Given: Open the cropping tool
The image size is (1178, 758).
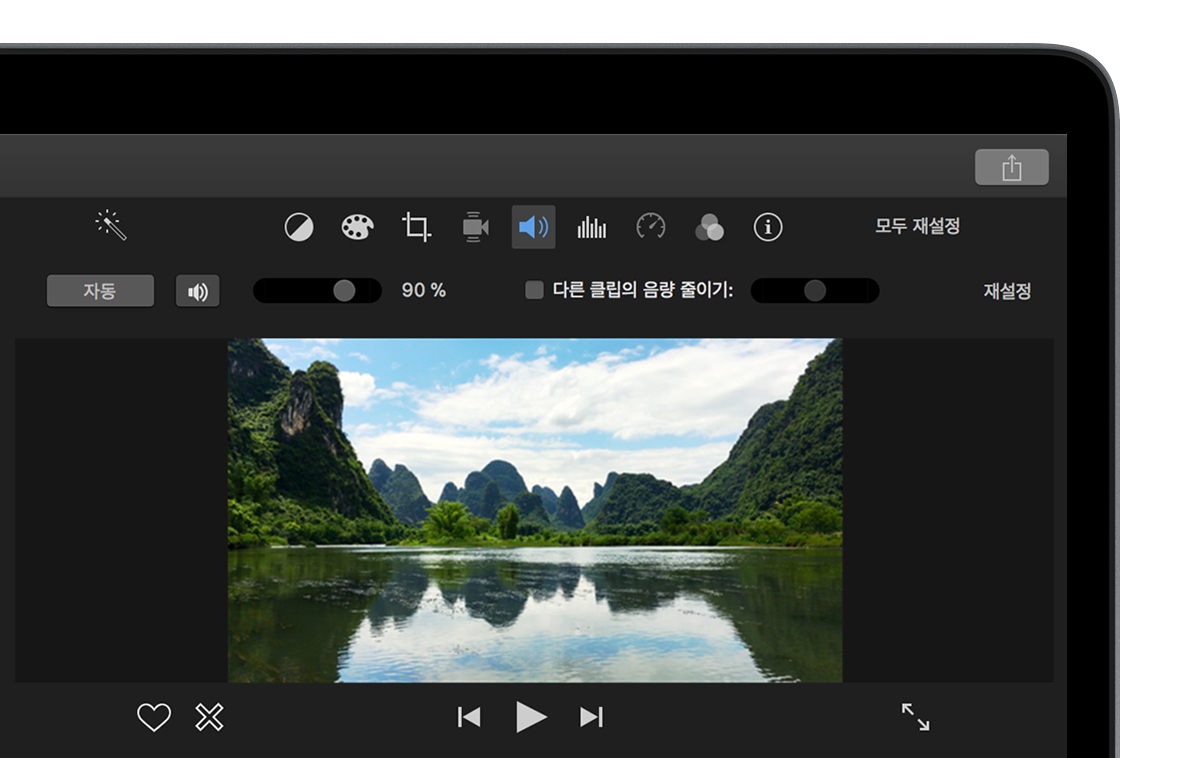Looking at the screenshot, I should [416, 227].
